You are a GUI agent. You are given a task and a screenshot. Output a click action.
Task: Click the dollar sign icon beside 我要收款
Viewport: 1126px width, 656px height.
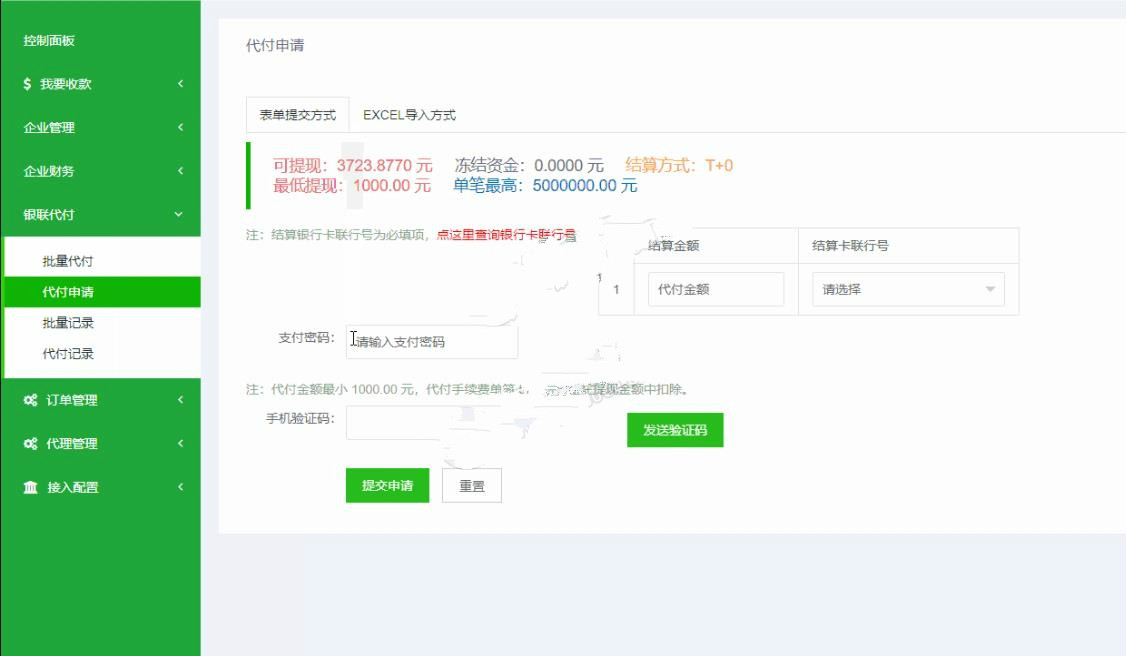point(28,84)
